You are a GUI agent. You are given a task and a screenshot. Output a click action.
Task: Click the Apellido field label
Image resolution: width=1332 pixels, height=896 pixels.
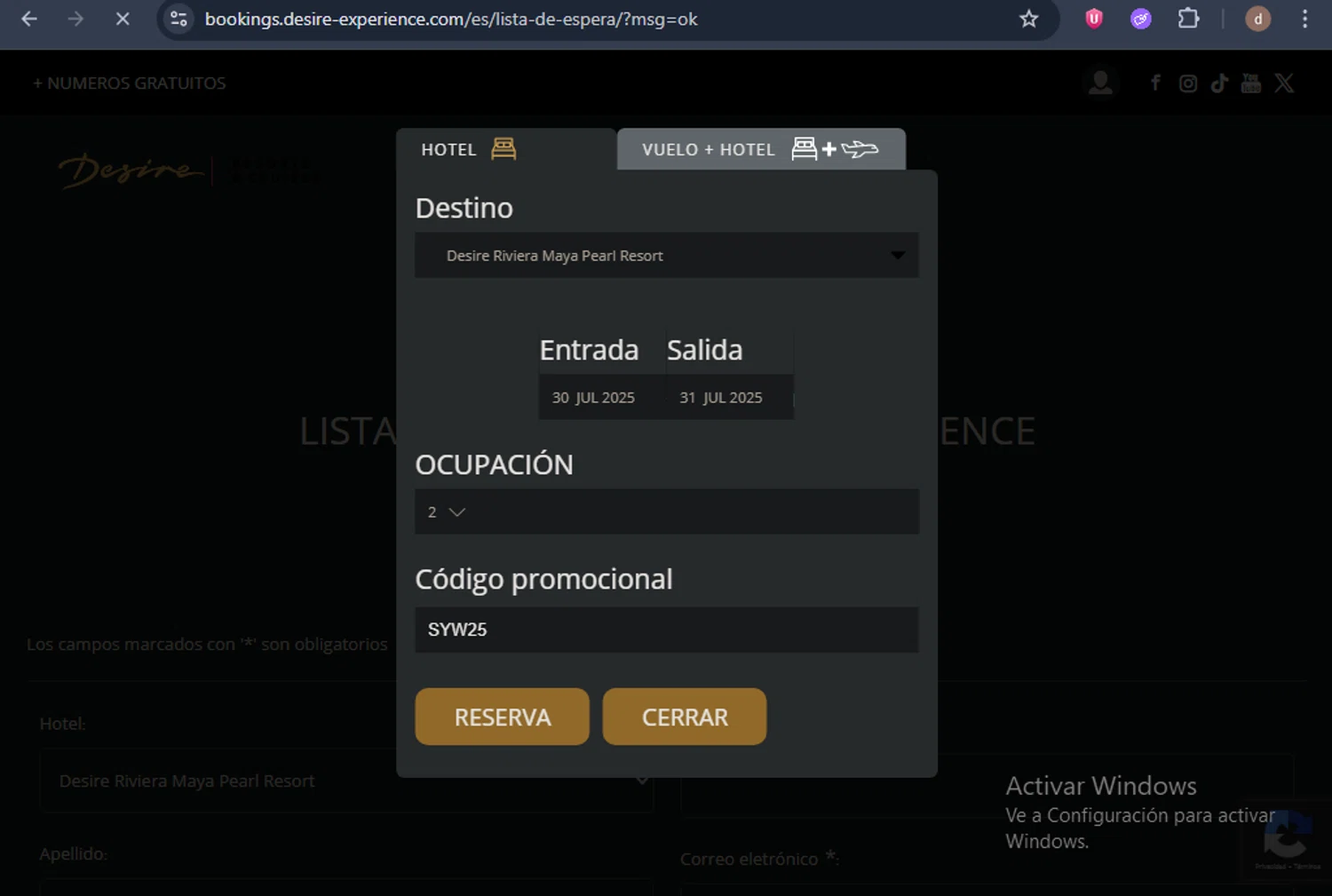(x=74, y=853)
